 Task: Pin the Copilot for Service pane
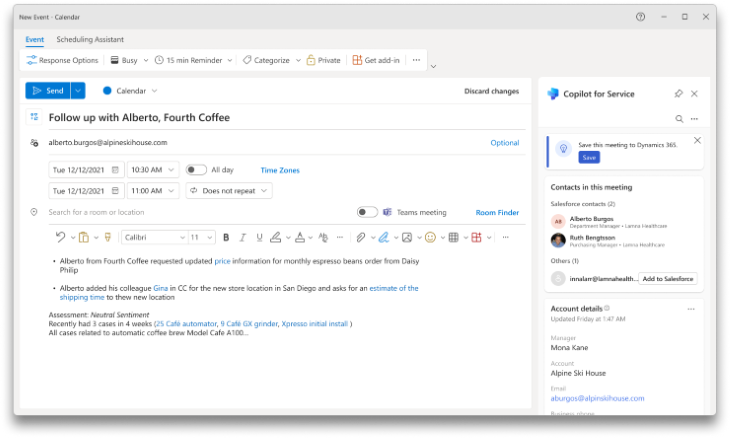coord(678,94)
